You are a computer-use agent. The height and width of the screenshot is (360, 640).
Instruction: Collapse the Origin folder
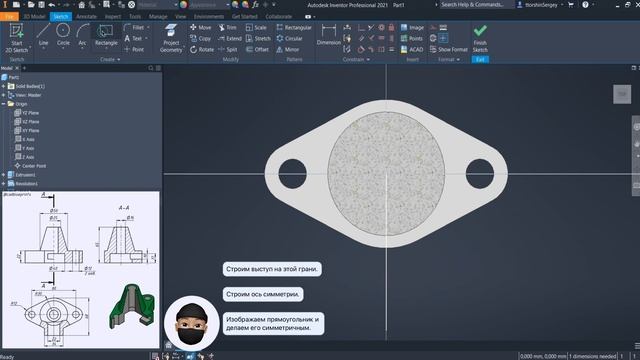(x=4, y=104)
